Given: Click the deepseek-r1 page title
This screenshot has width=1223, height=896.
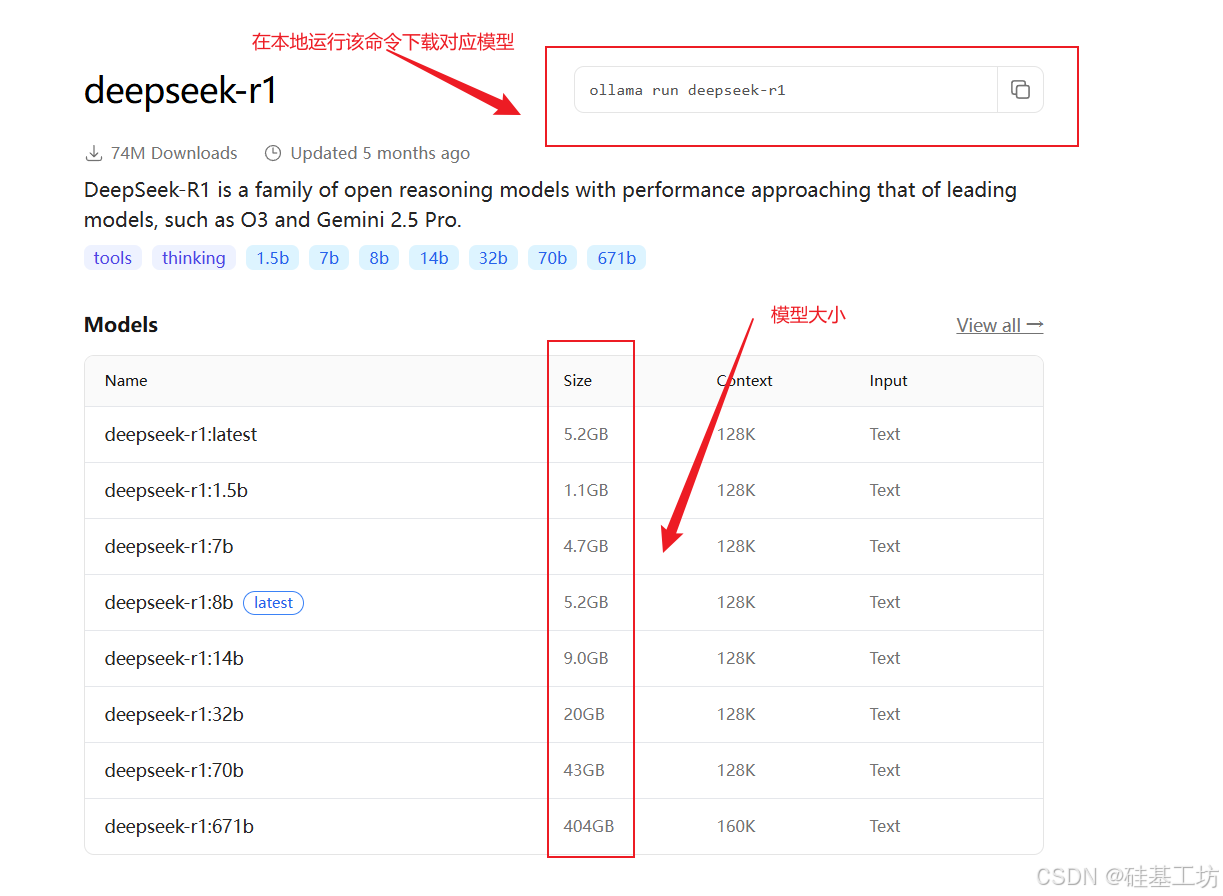Looking at the screenshot, I should (181, 91).
